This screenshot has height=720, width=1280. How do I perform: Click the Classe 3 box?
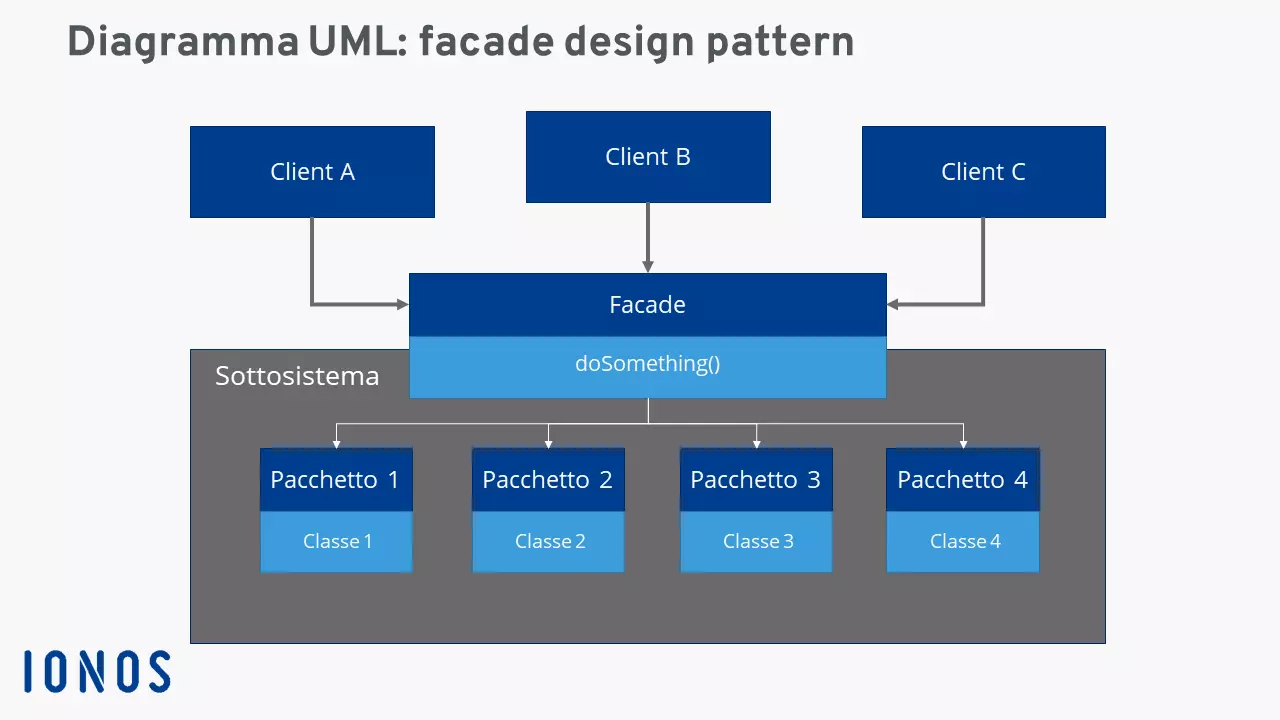click(756, 542)
